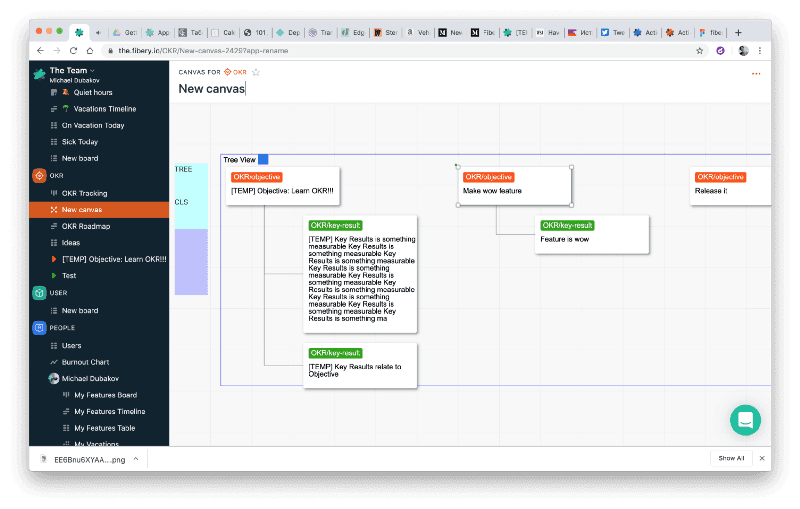Select the light purple rectangle shape
800x509 pixels.
pos(191,262)
